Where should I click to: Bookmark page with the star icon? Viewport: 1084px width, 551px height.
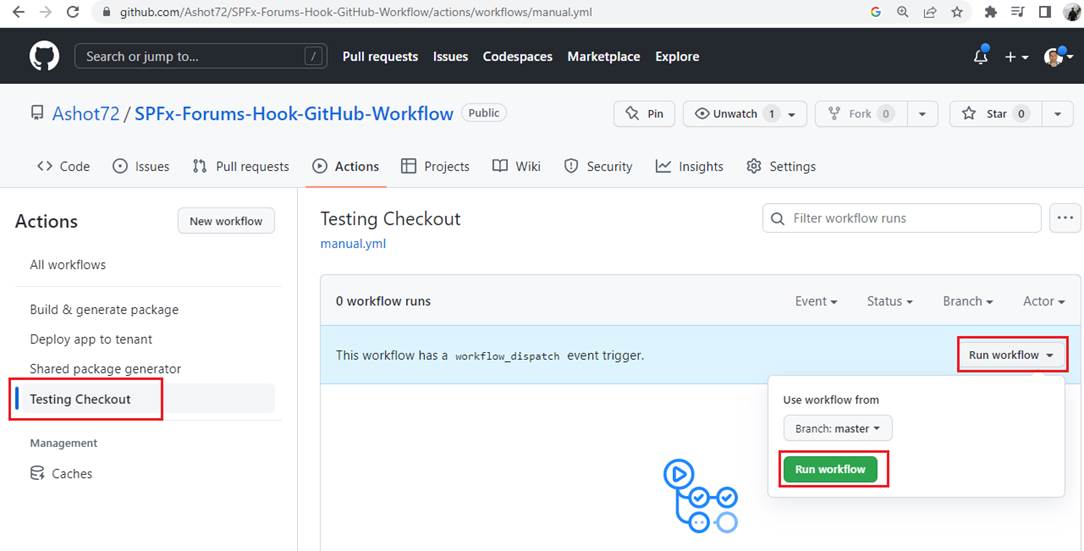[x=957, y=12]
